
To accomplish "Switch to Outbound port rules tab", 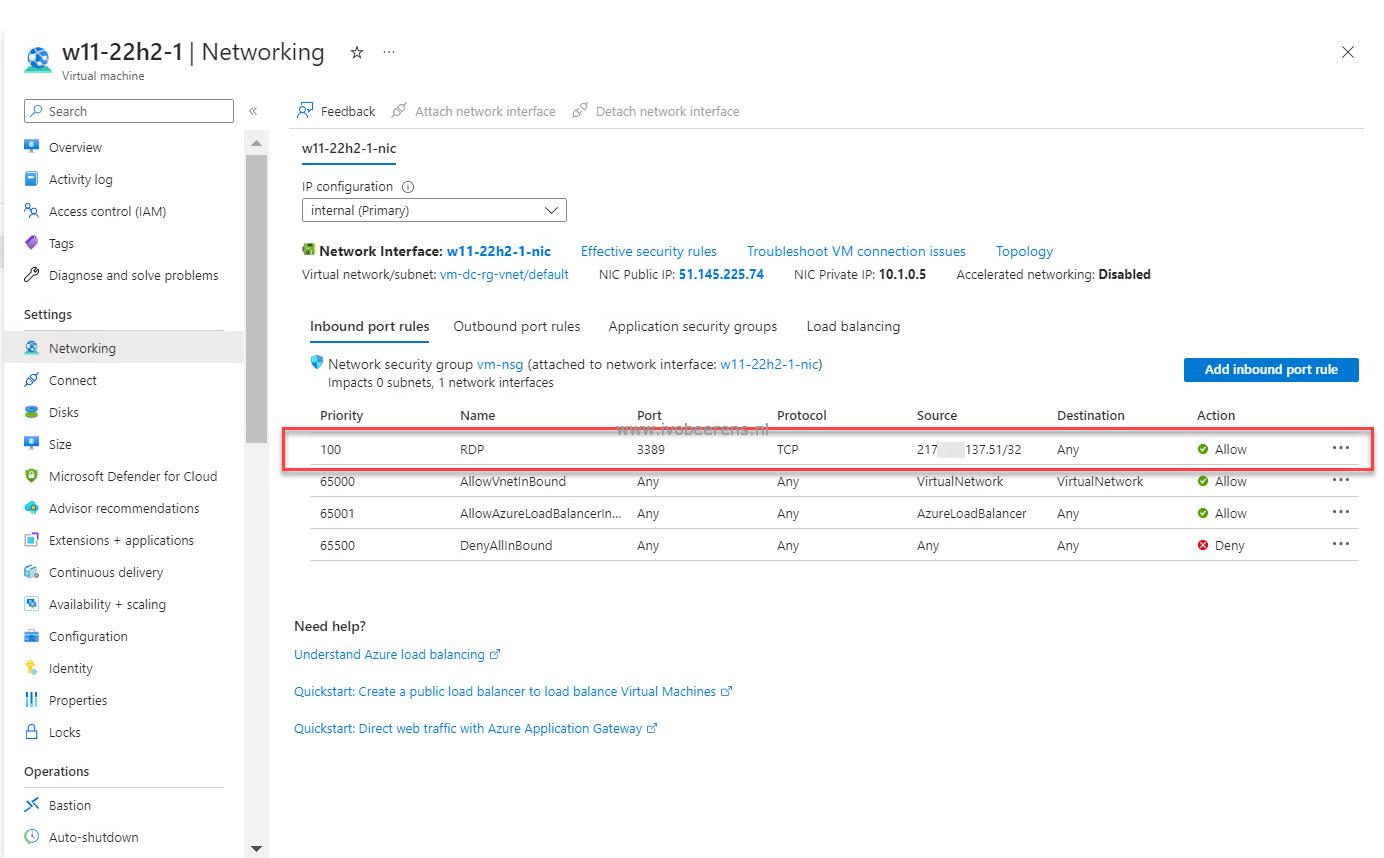I will point(517,326).
